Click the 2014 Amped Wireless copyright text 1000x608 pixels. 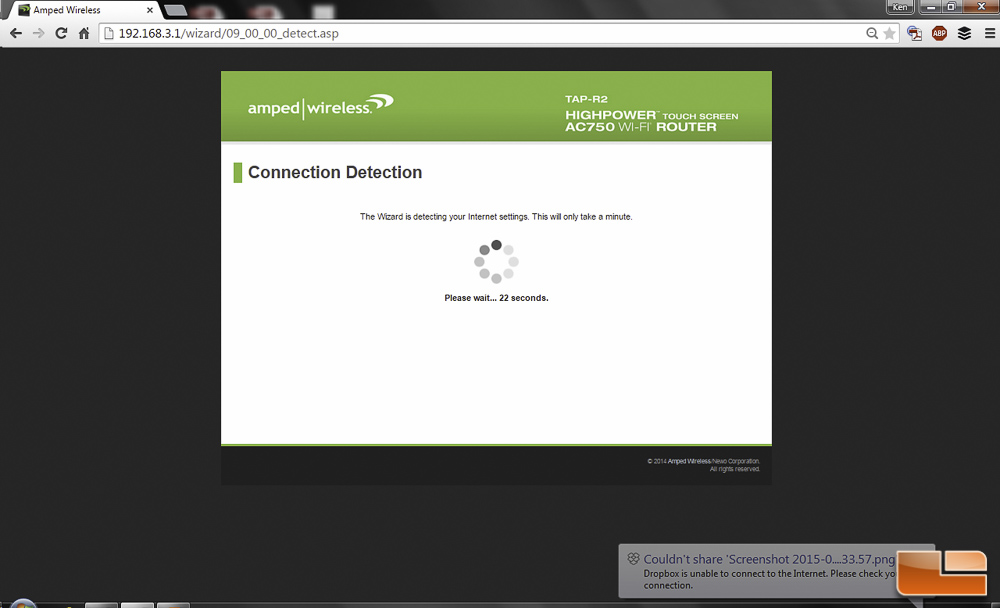pos(703,465)
